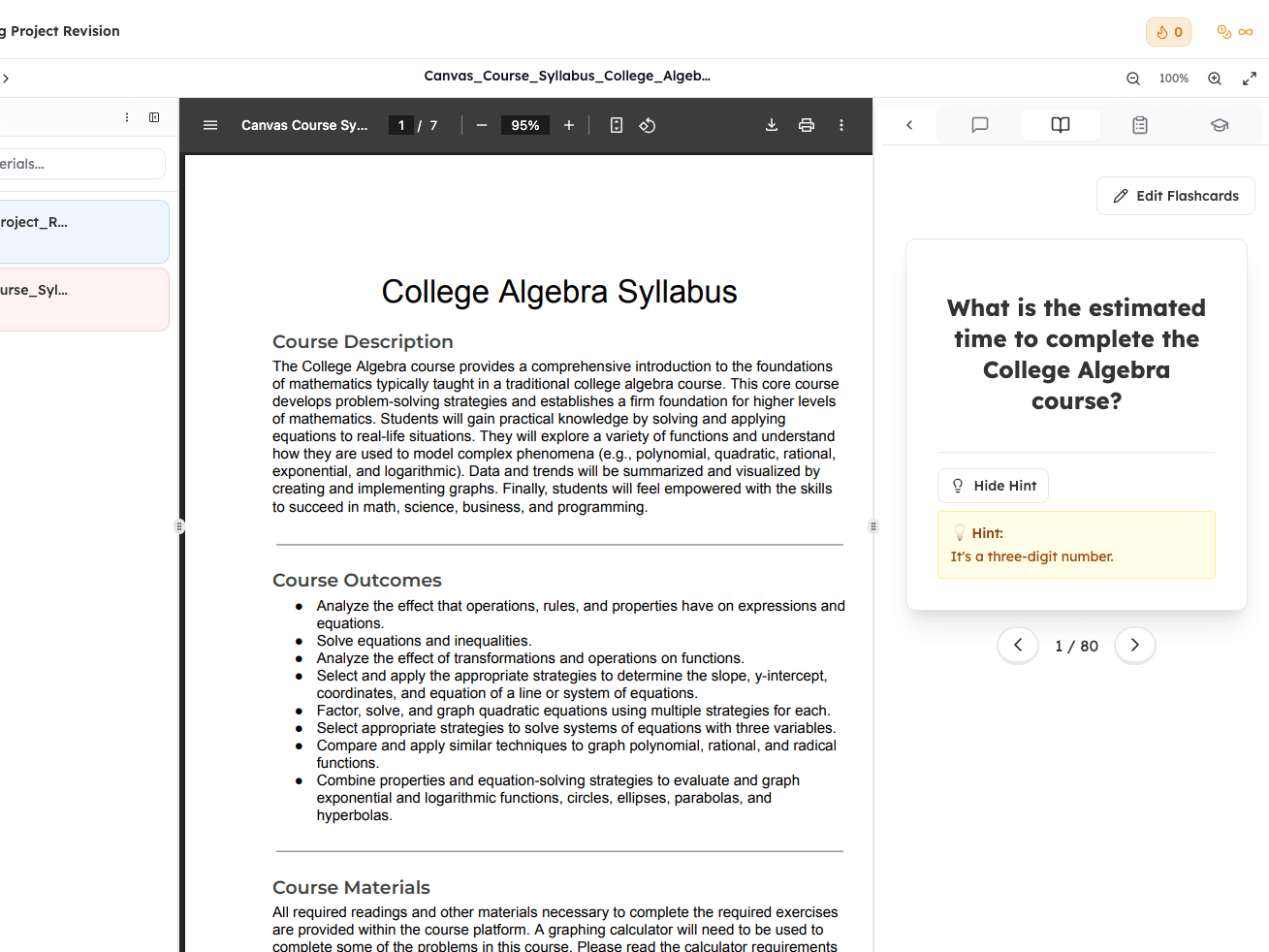Screen dimensions: 1269x952
Task: Click the right panel resize handle
Action: click(x=873, y=526)
